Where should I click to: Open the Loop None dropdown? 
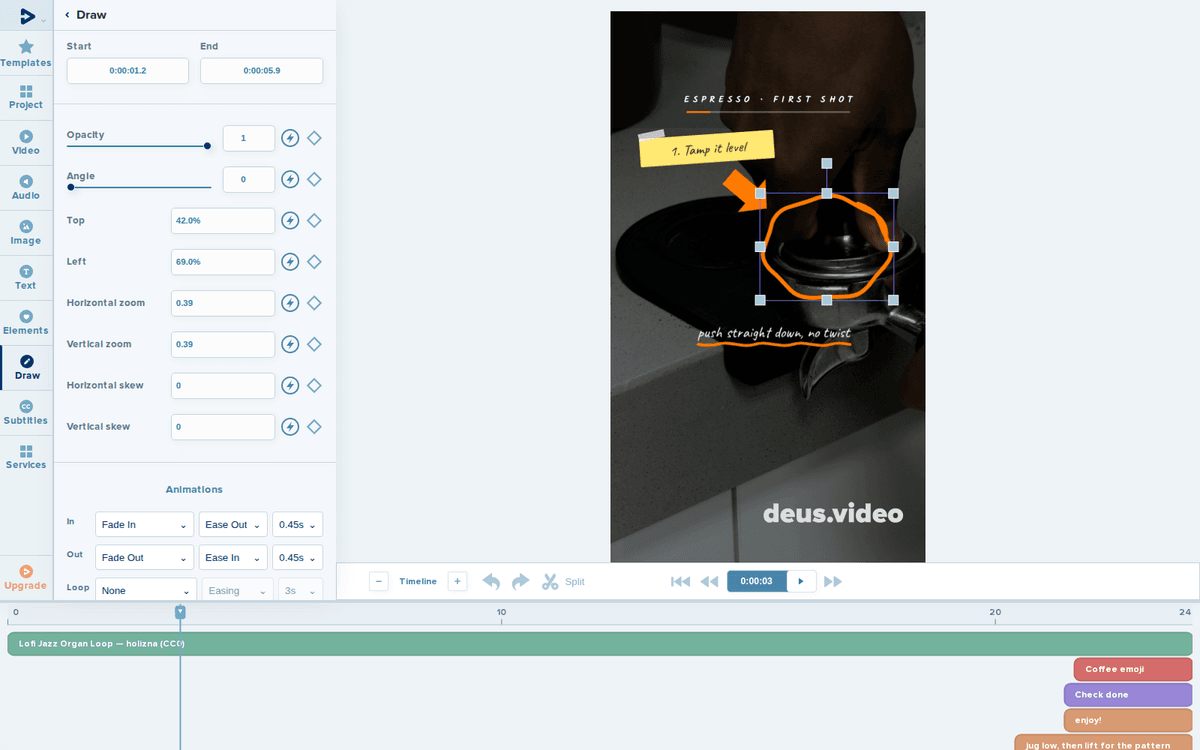pyautogui.click(x=145, y=590)
